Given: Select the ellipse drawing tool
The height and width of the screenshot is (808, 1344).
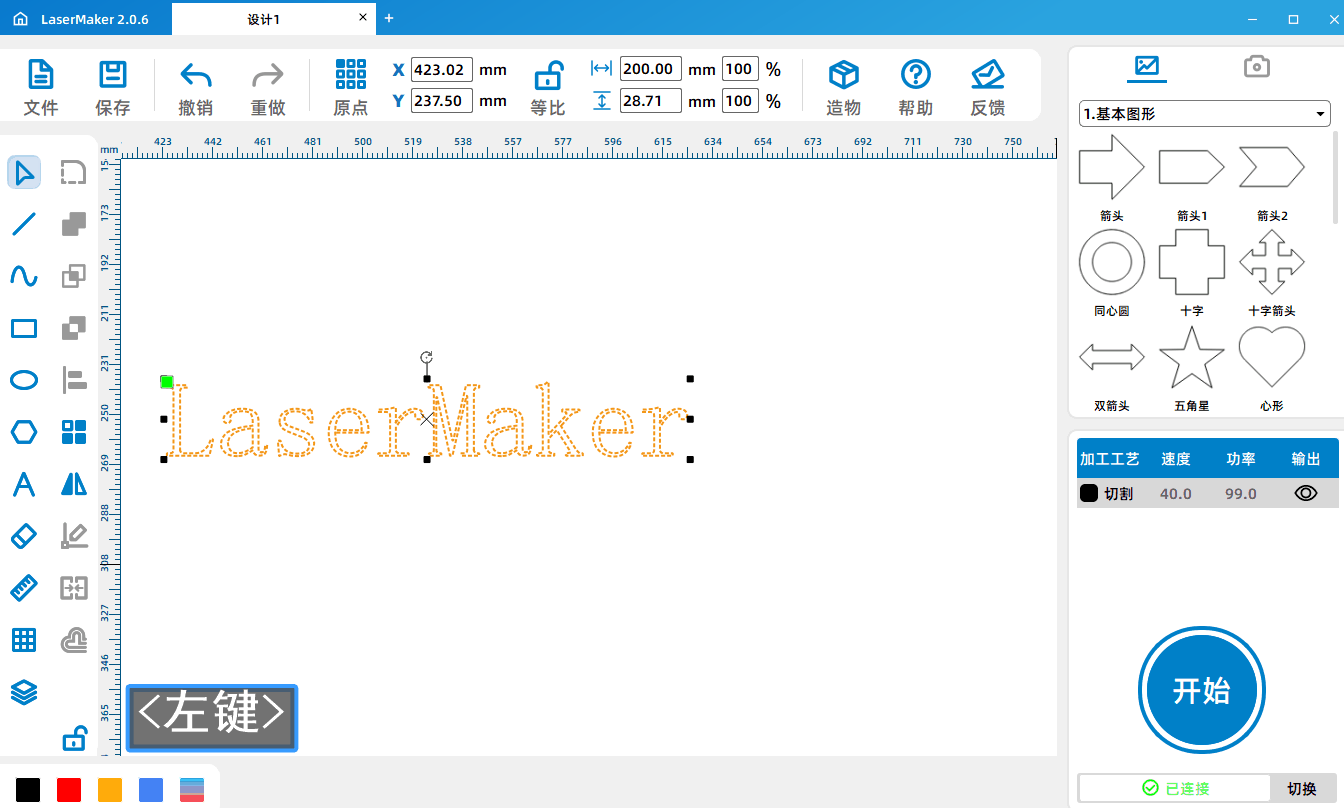Looking at the screenshot, I should coord(24,380).
